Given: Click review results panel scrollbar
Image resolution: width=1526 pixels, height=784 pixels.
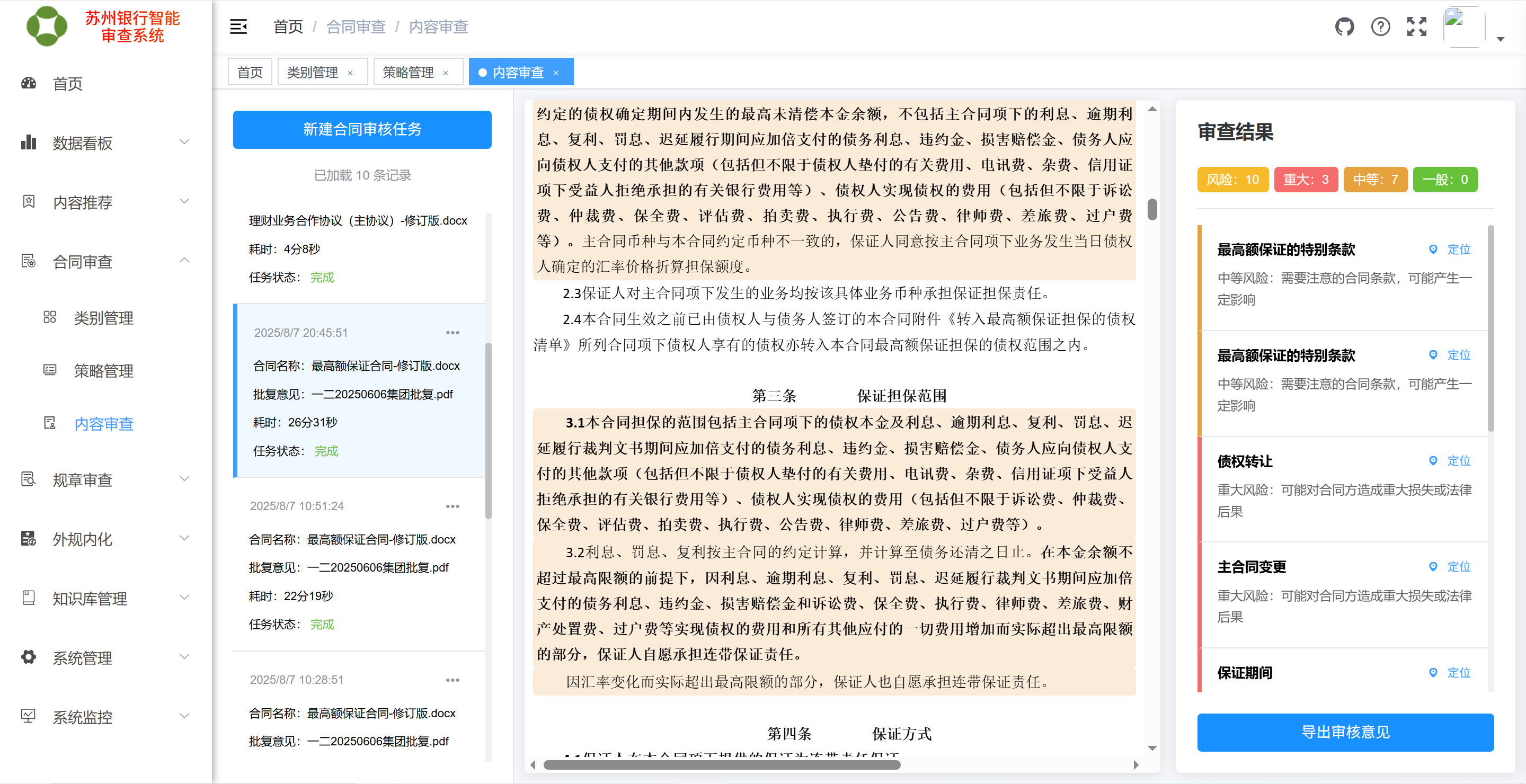Looking at the screenshot, I should [1490, 328].
